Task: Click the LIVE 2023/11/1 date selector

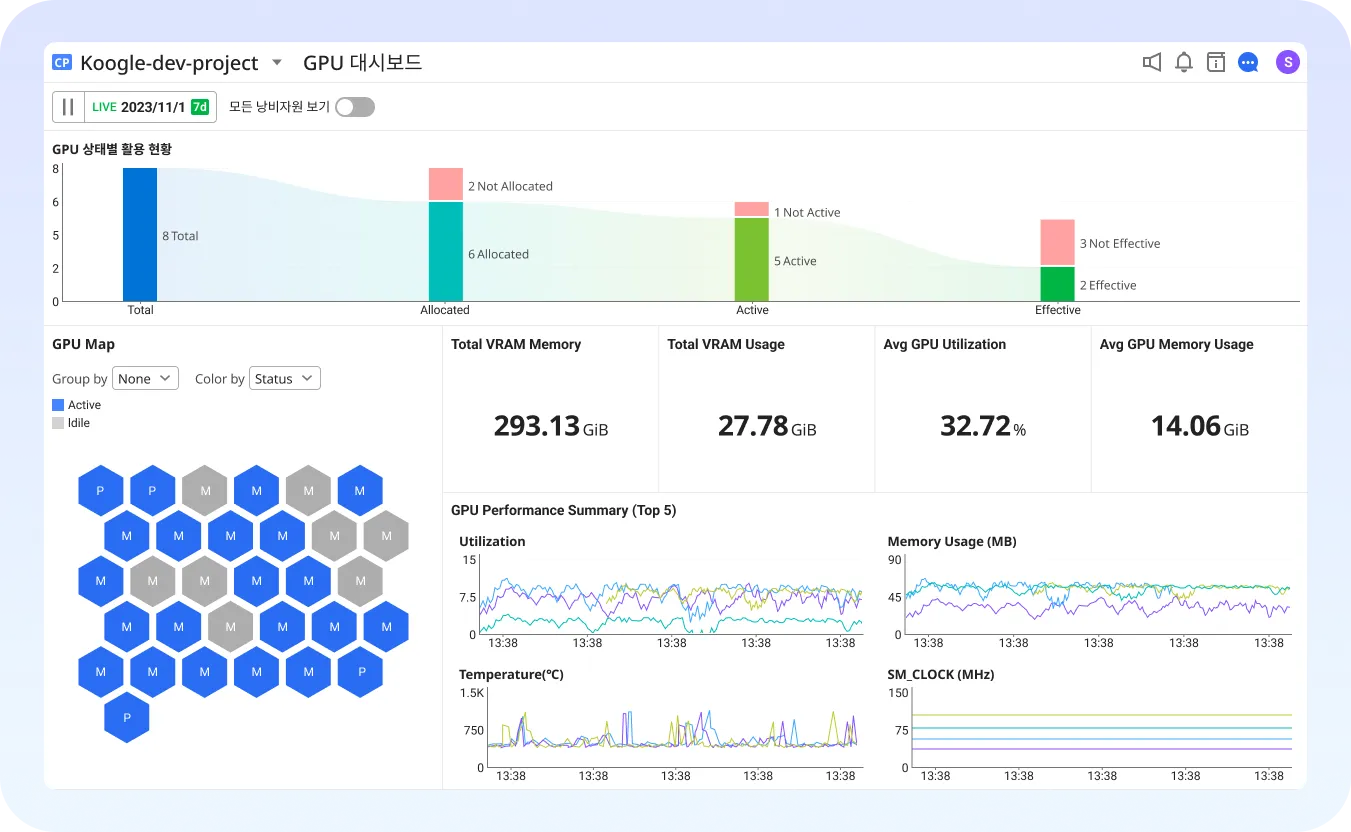Action: coord(150,107)
